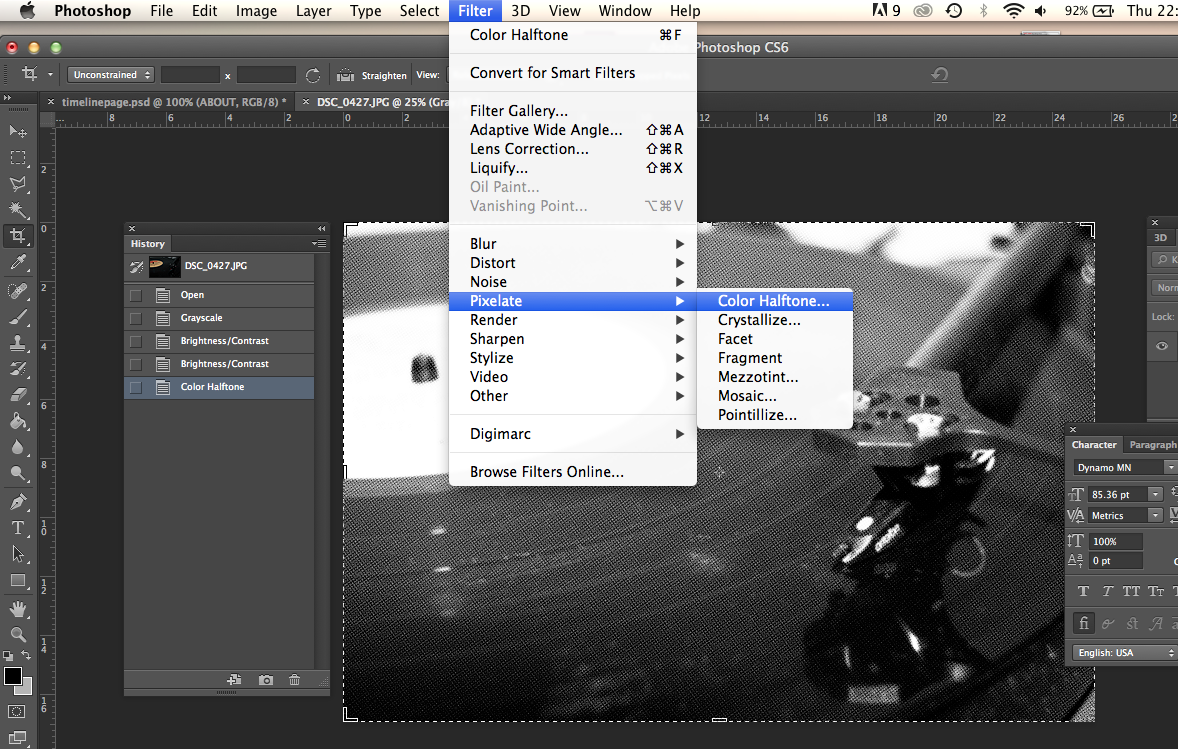1178x749 pixels.
Task: Set history brush source for Open state
Action: (135, 295)
